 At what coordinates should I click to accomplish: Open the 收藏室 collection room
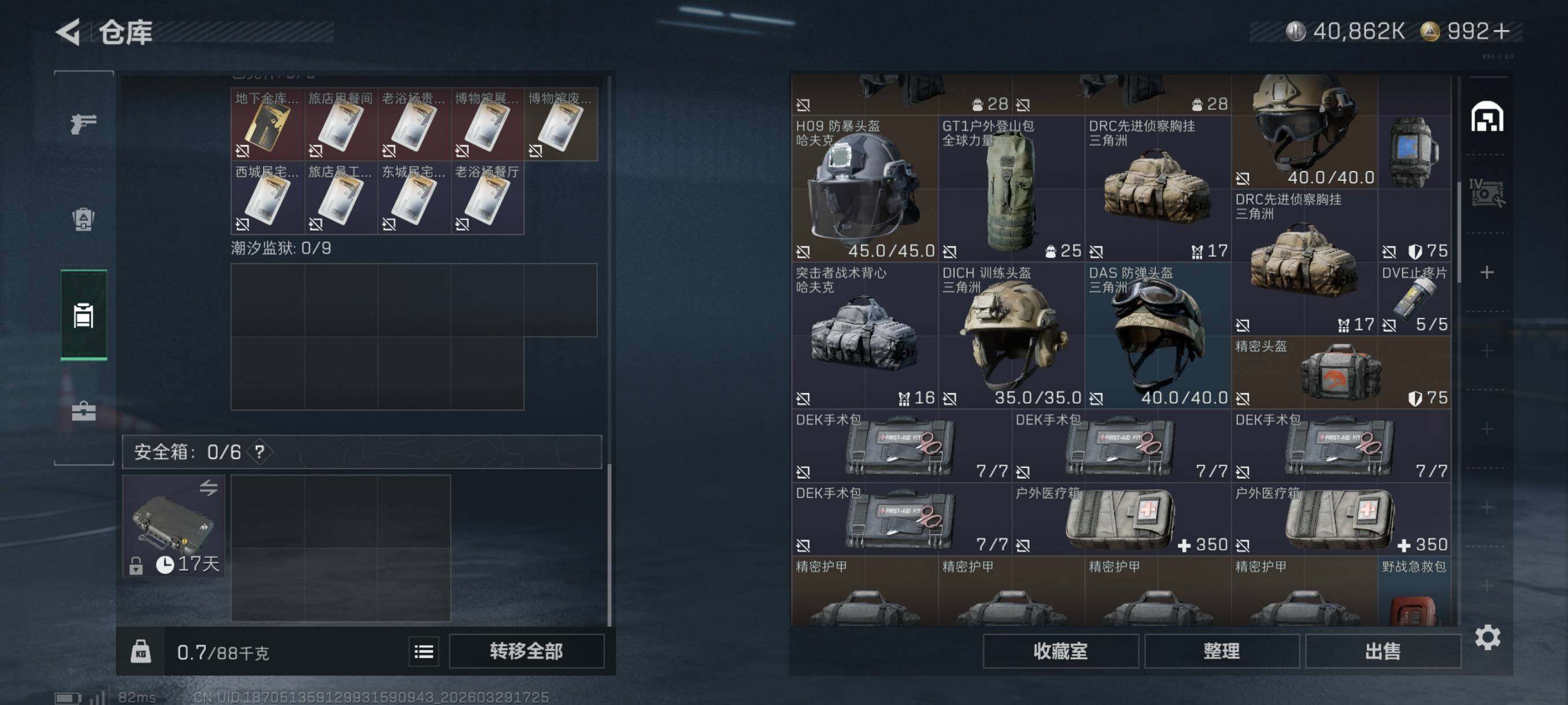(1060, 651)
